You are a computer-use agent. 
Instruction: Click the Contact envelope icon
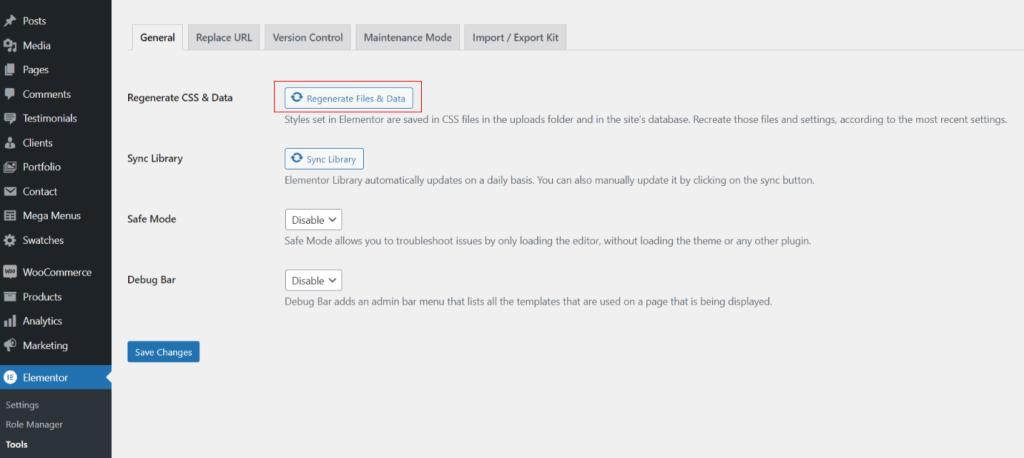click(x=10, y=191)
